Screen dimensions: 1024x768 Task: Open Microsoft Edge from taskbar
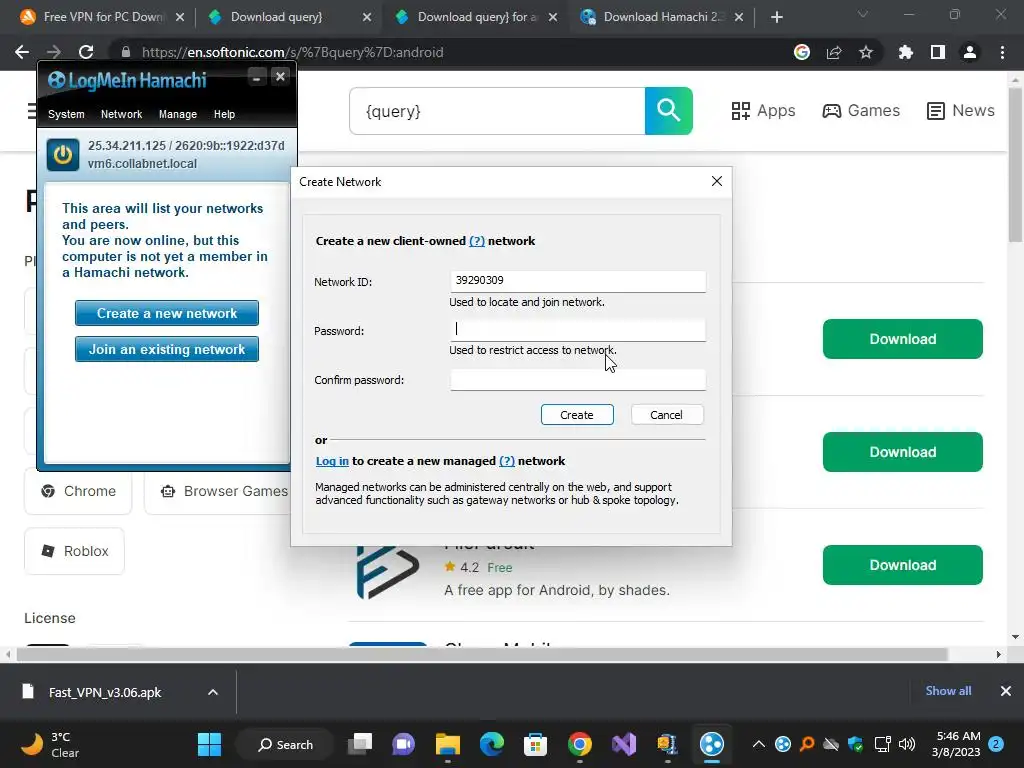coord(492,744)
